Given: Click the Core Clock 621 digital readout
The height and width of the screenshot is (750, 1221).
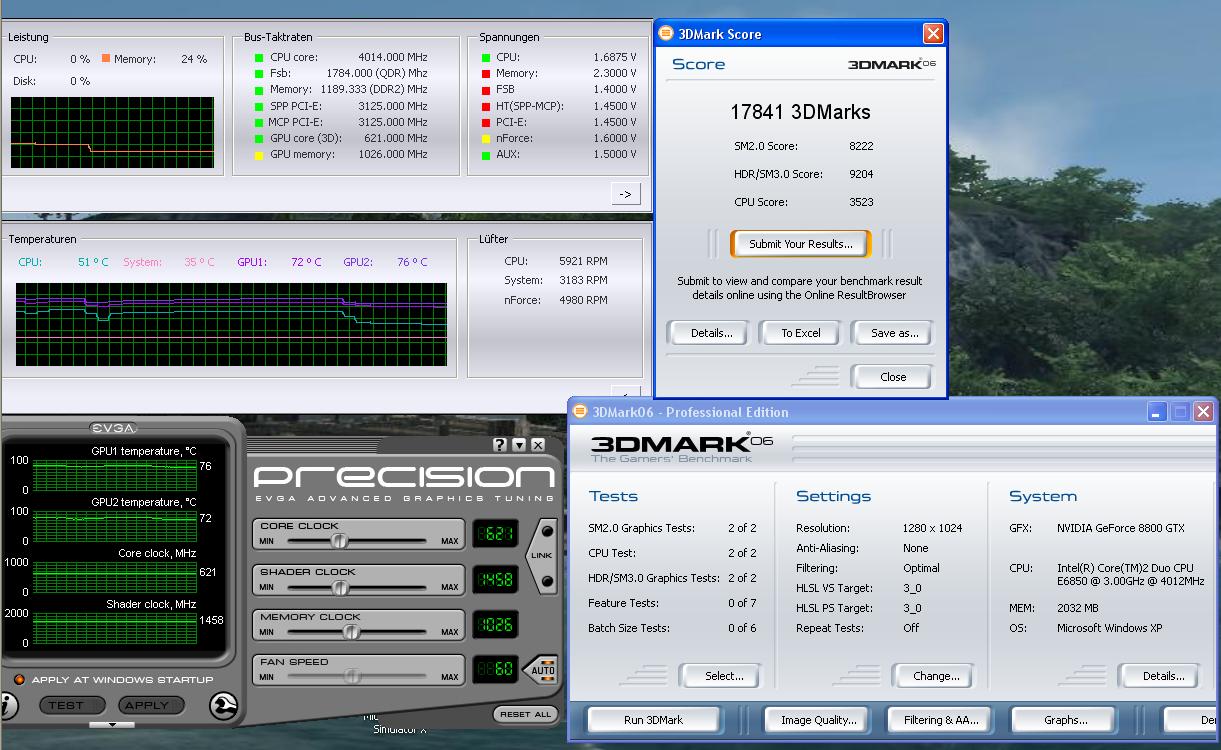Looking at the screenshot, I should pyautogui.click(x=495, y=534).
